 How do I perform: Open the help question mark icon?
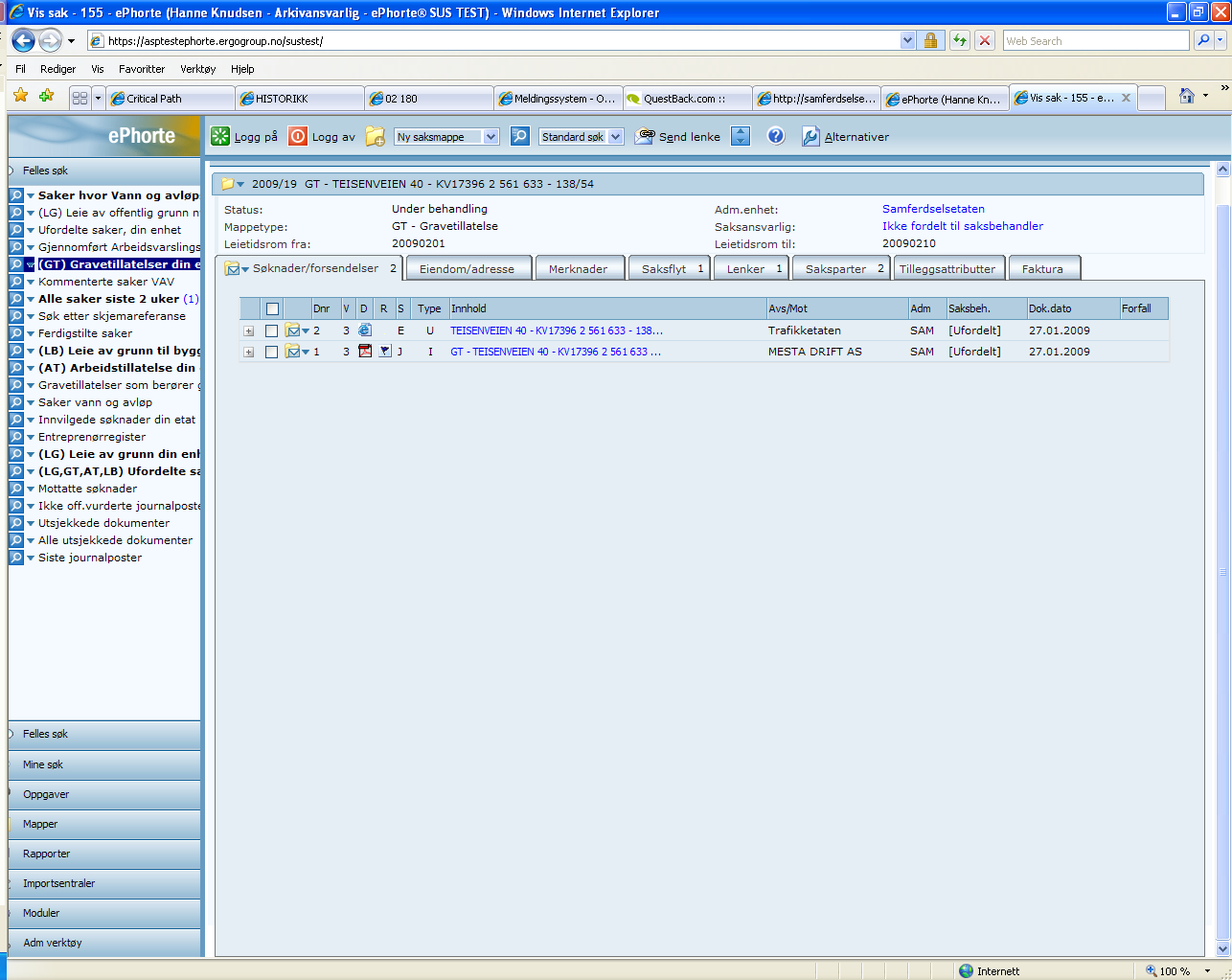776,136
